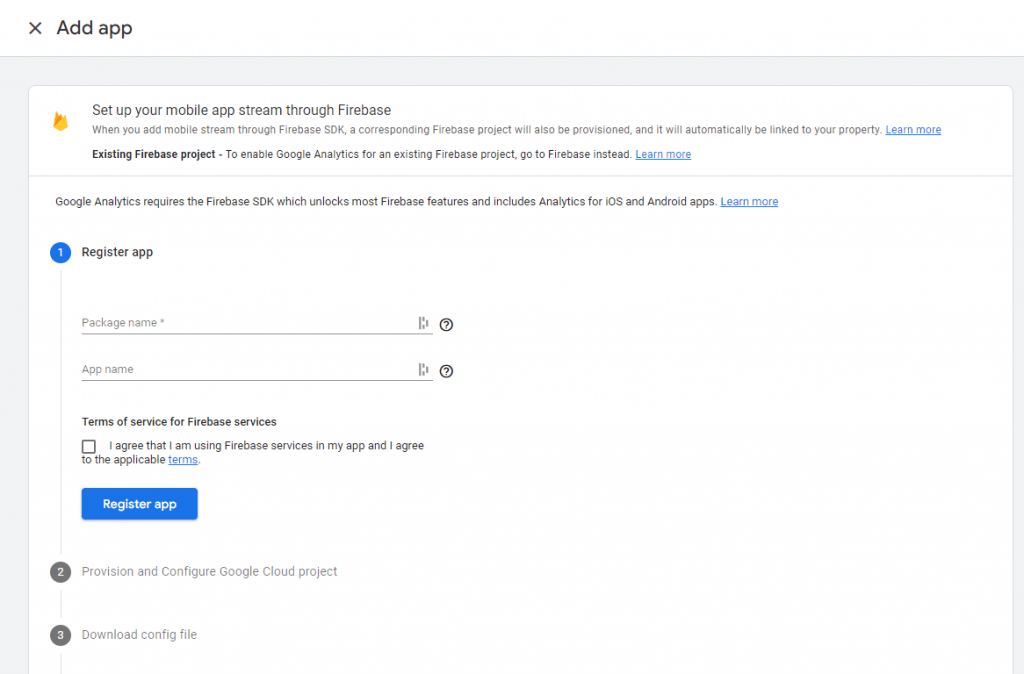The image size is (1024, 674).
Task: Click the icon inside the Package name field
Action: pos(423,323)
